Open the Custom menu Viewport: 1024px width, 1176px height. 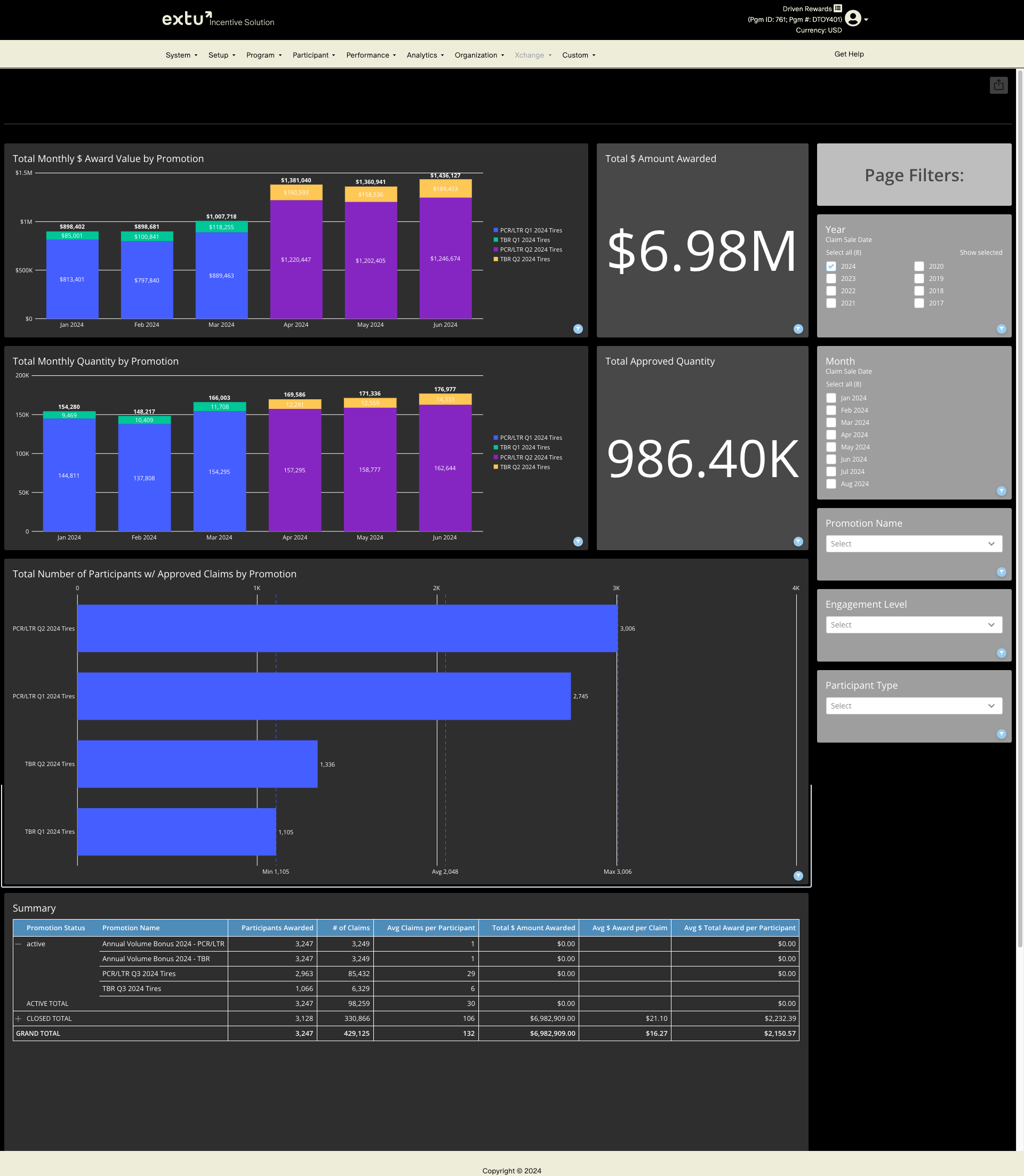[x=578, y=55]
